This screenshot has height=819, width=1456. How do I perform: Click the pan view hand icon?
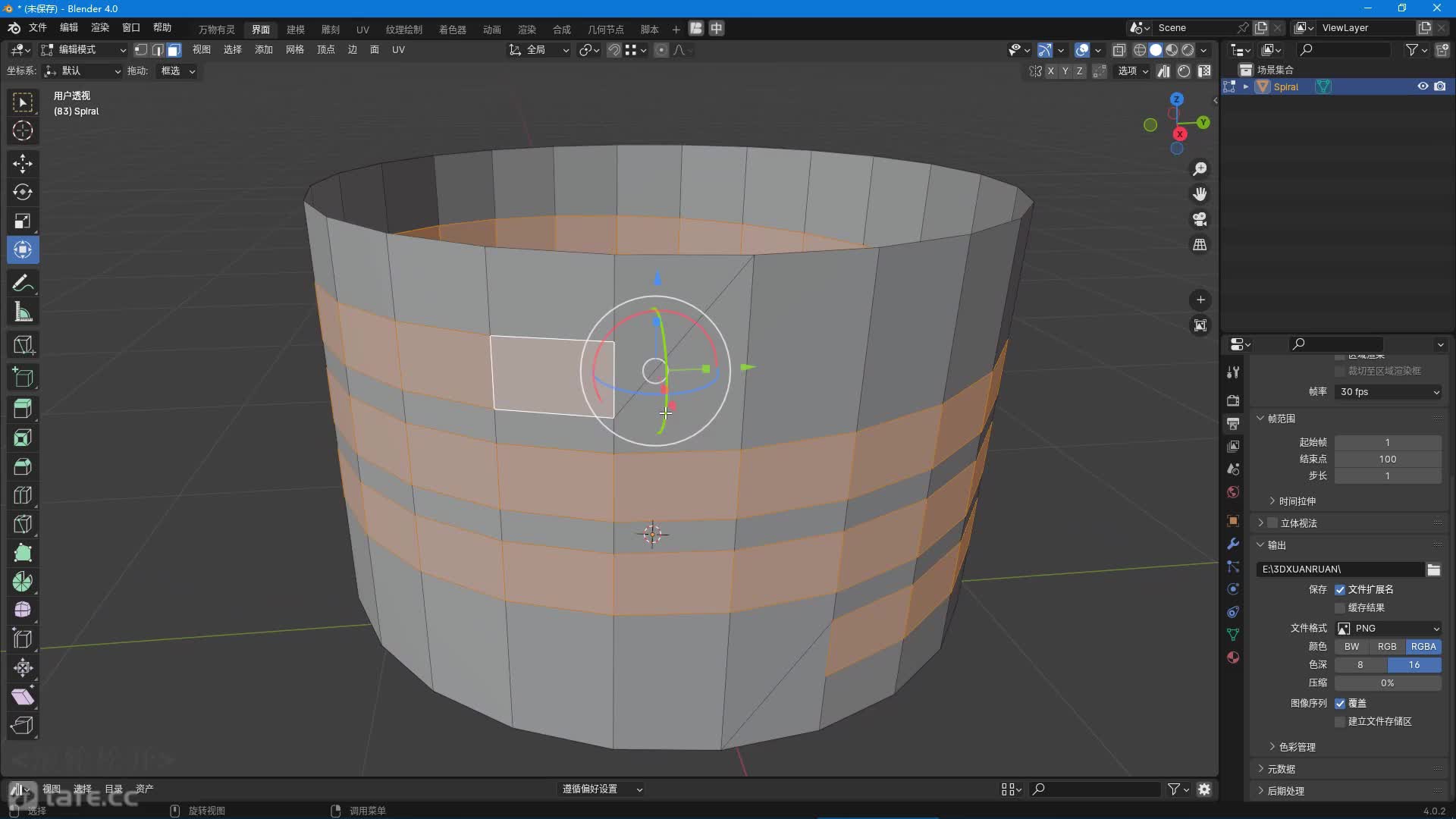pos(1200,194)
